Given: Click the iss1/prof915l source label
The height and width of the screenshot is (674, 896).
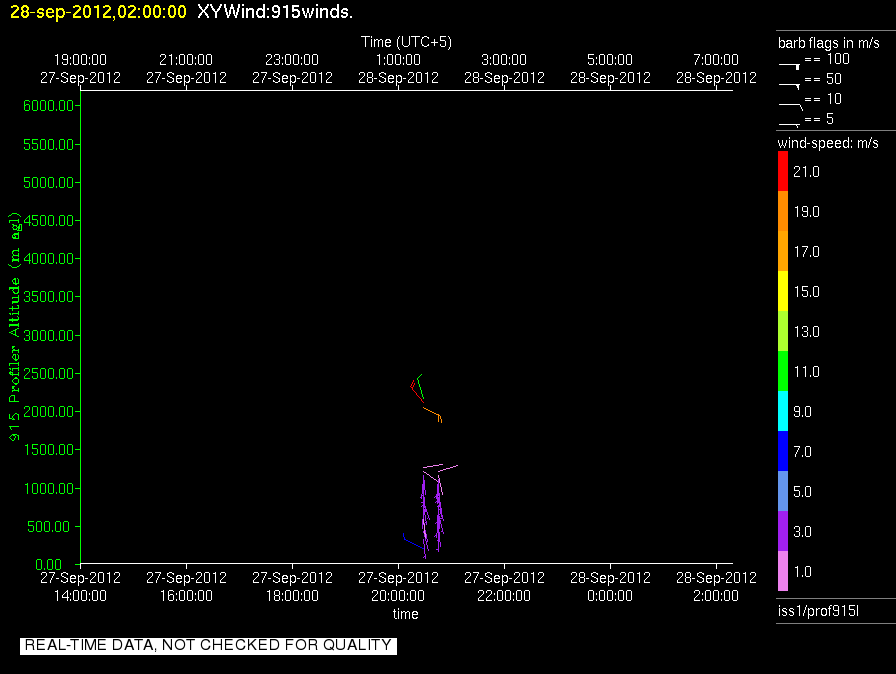Looking at the screenshot, I should click(x=818, y=611).
